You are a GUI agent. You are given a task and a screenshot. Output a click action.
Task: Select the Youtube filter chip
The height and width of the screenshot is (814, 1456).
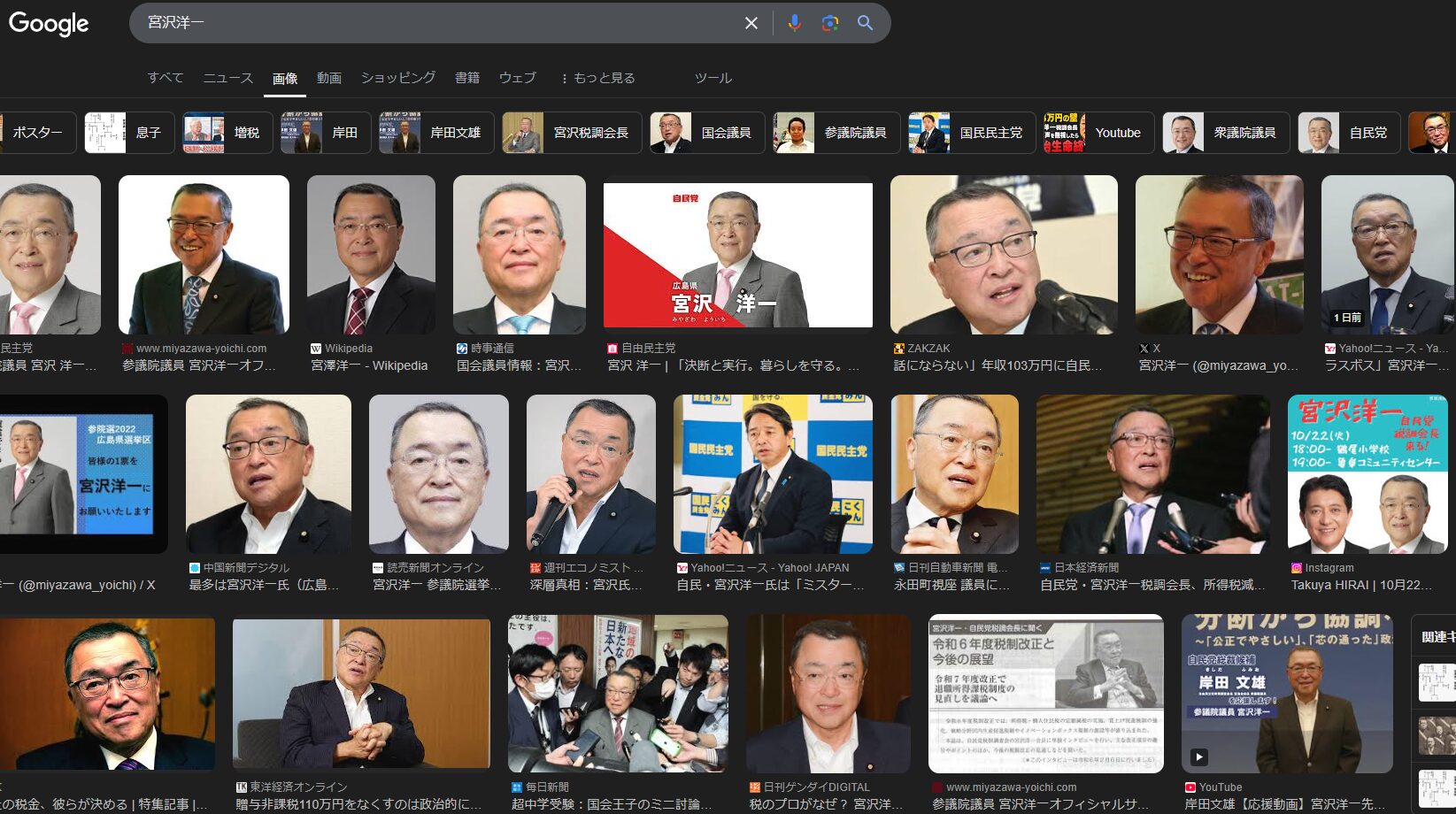(x=1098, y=133)
